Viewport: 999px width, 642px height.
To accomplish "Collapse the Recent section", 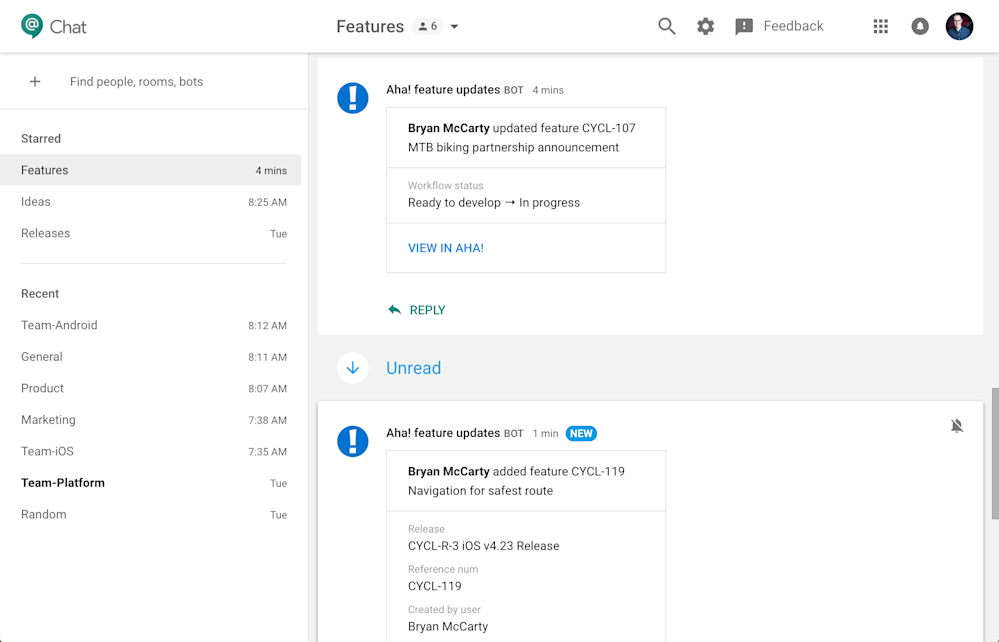I will coord(40,293).
